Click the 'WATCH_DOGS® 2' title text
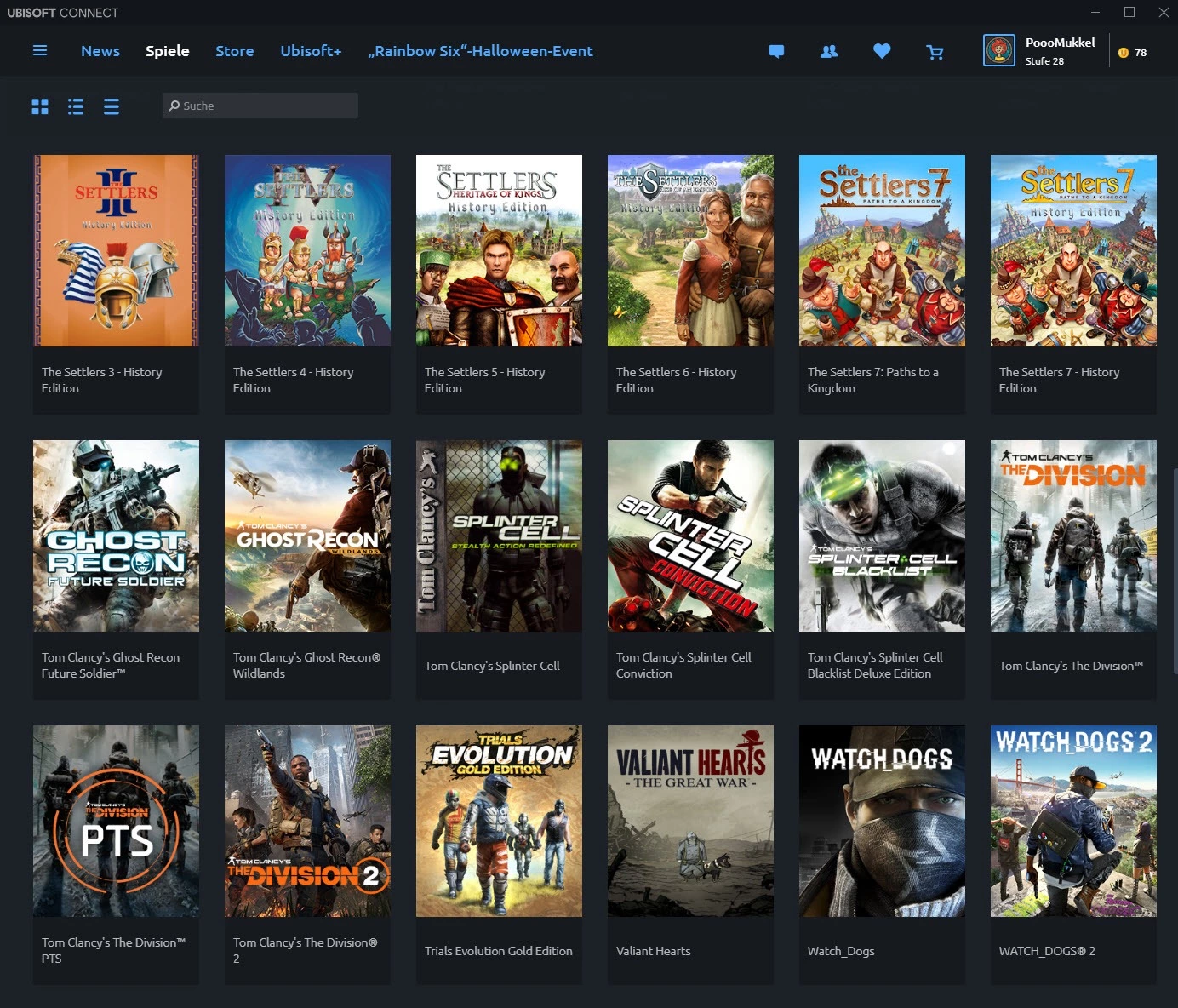This screenshot has height=1008, width=1178. coord(1047,951)
